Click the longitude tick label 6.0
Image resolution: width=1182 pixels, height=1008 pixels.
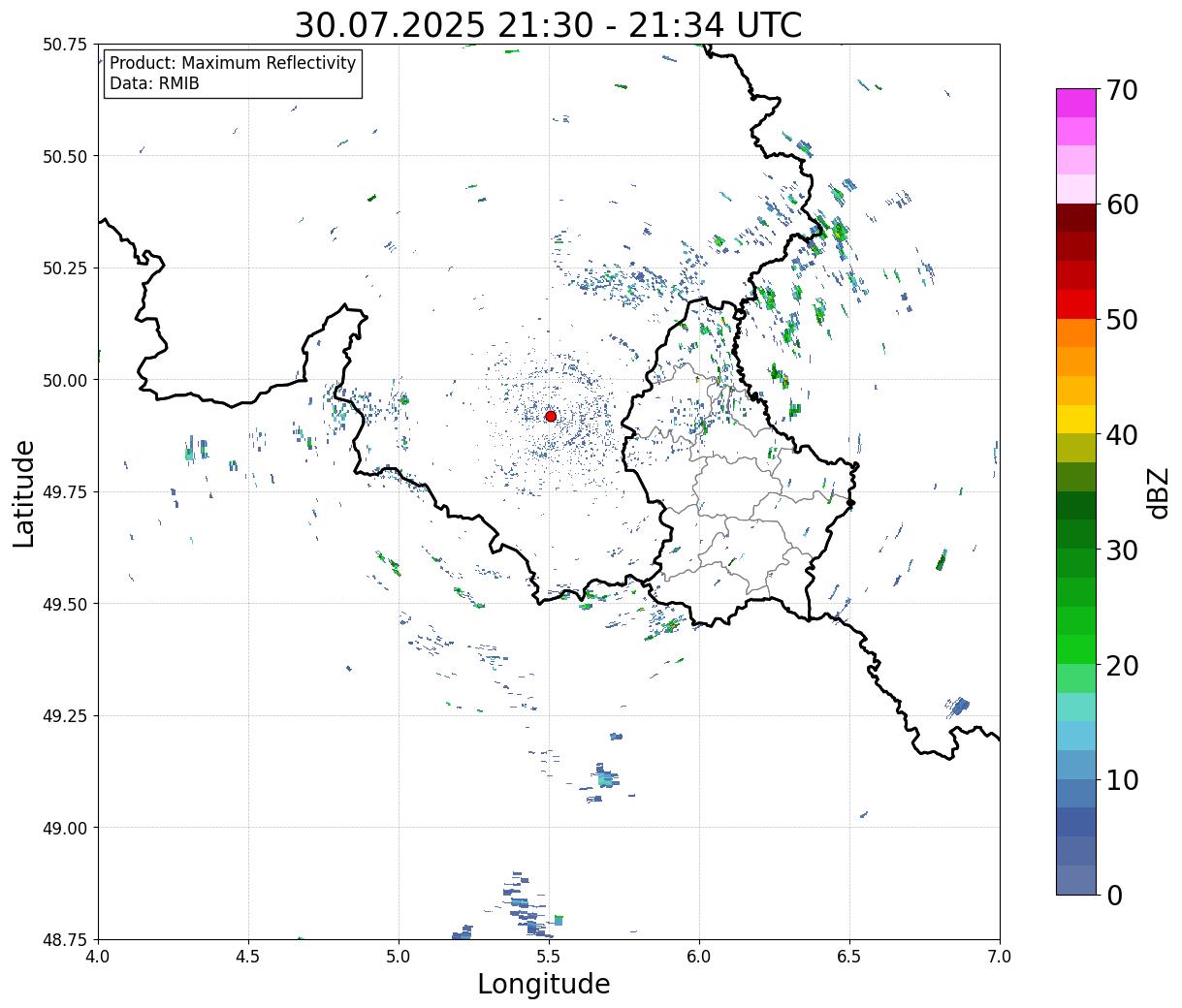point(699,957)
